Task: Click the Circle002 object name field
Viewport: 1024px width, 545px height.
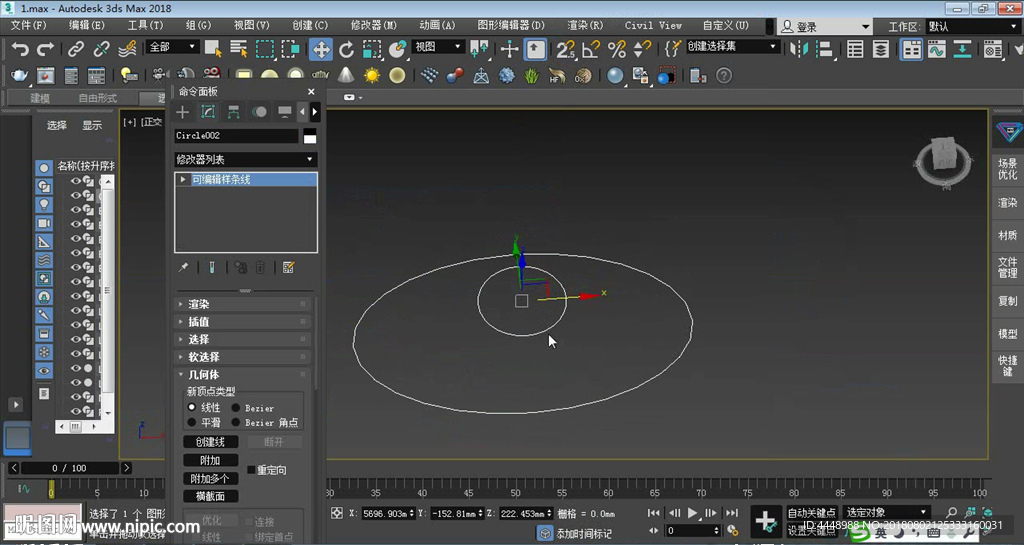Action: [x=236, y=136]
